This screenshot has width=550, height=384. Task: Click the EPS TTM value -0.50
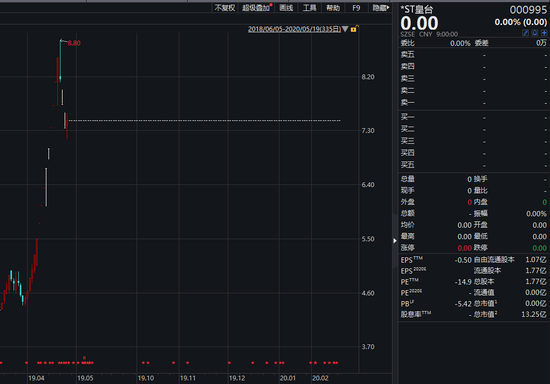coord(463,260)
